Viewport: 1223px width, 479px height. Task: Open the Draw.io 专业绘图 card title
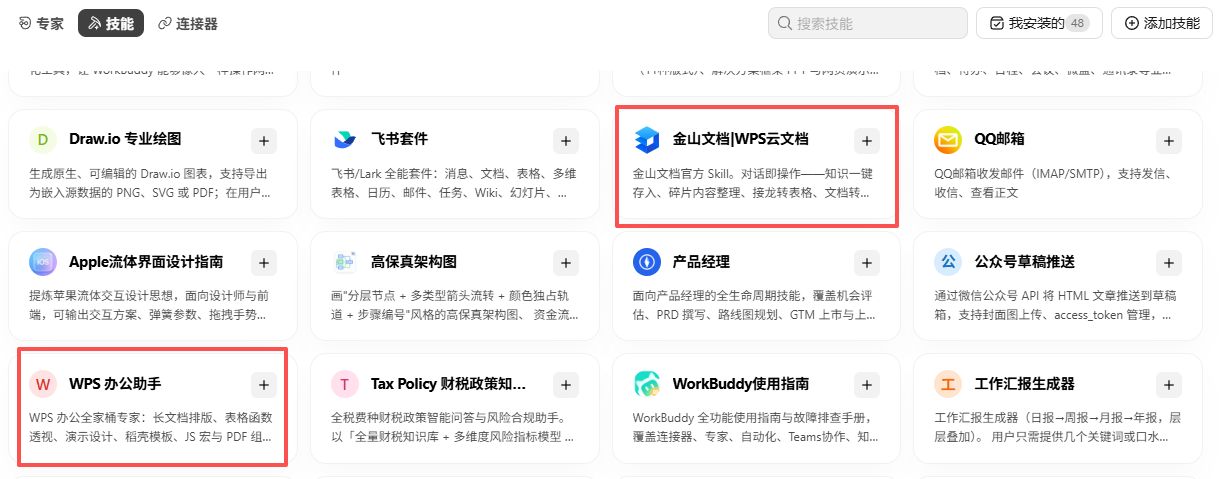[x=125, y=139]
